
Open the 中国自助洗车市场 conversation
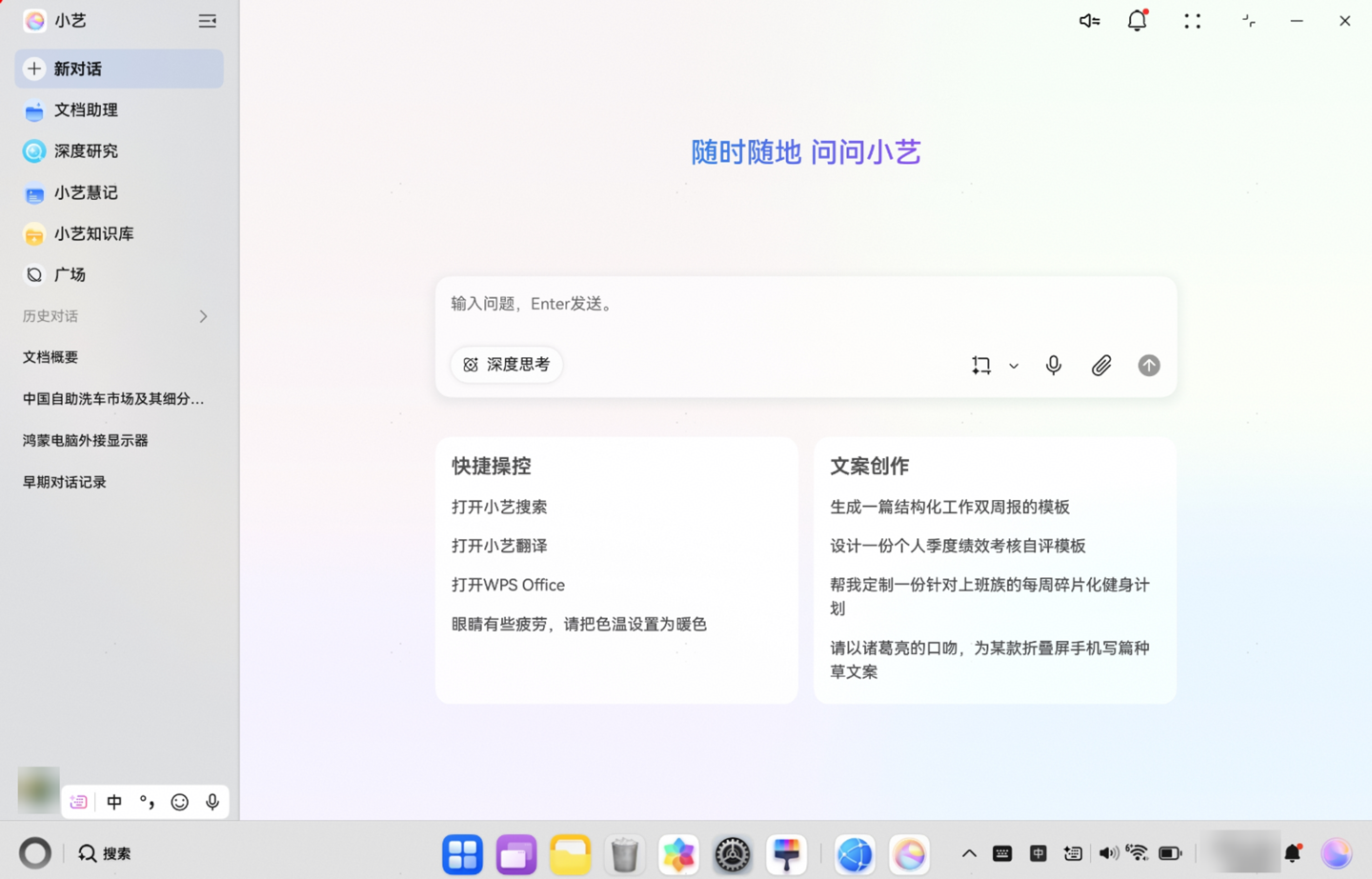coord(112,398)
